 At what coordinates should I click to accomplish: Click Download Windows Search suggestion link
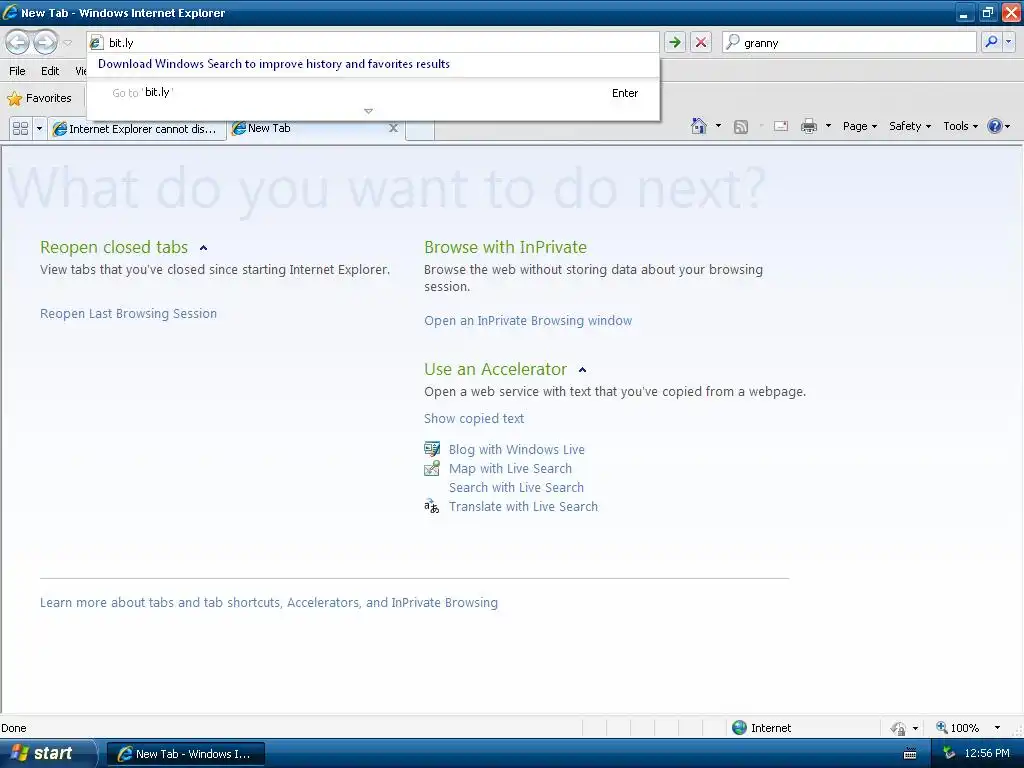pyautogui.click(x=274, y=64)
